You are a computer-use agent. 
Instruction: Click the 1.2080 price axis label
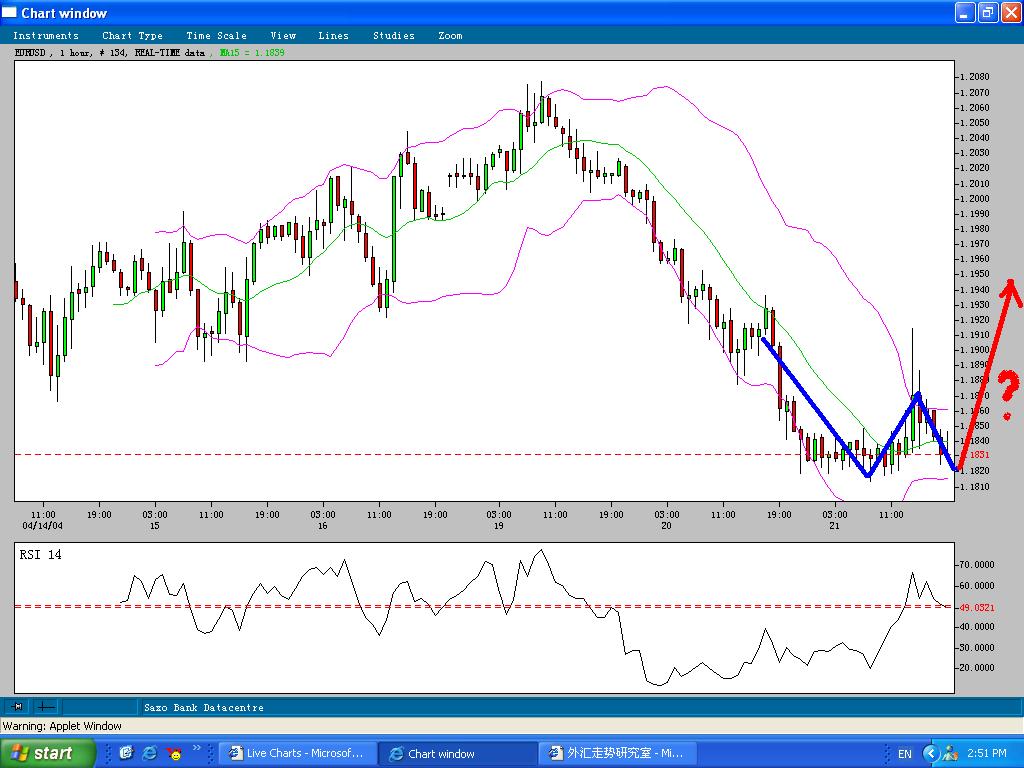tap(974, 76)
